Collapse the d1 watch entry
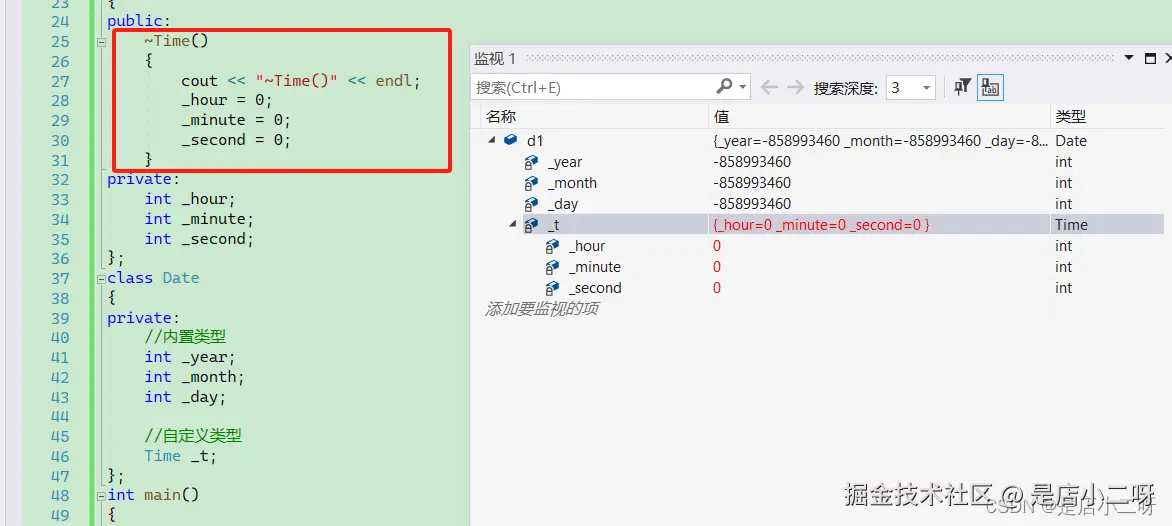1172x526 pixels. click(x=491, y=140)
